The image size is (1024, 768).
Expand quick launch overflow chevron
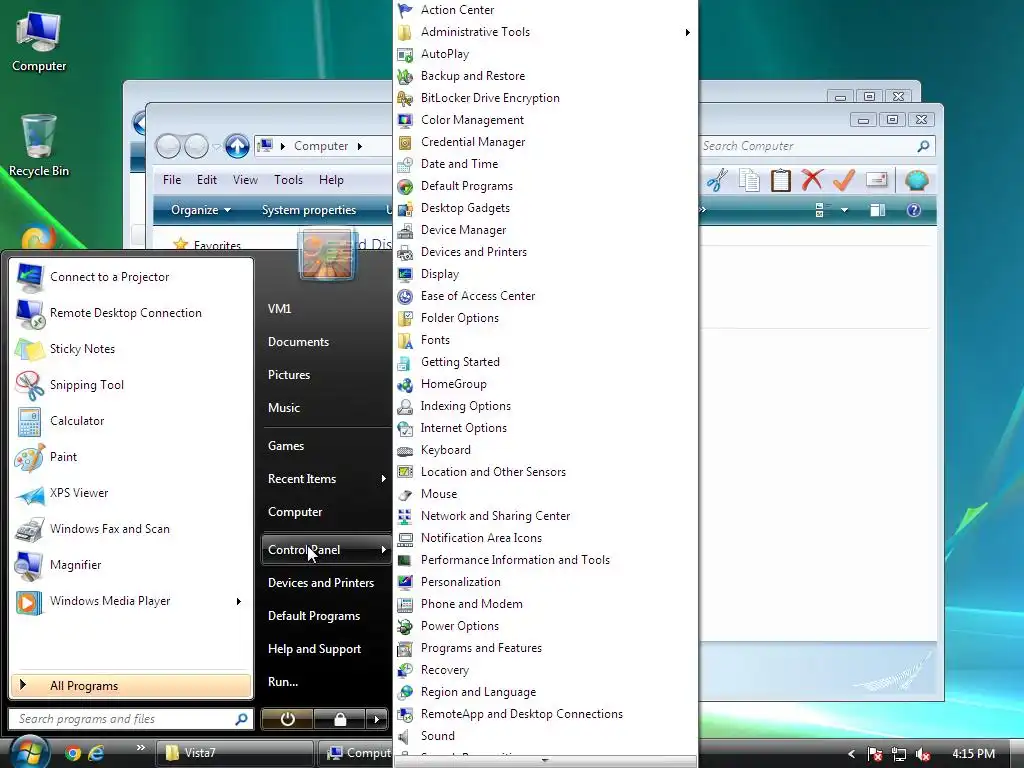tap(140, 748)
